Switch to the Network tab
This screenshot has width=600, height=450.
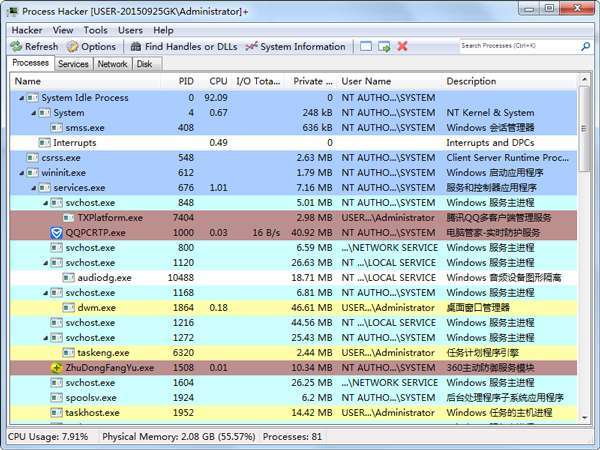pyautogui.click(x=112, y=64)
